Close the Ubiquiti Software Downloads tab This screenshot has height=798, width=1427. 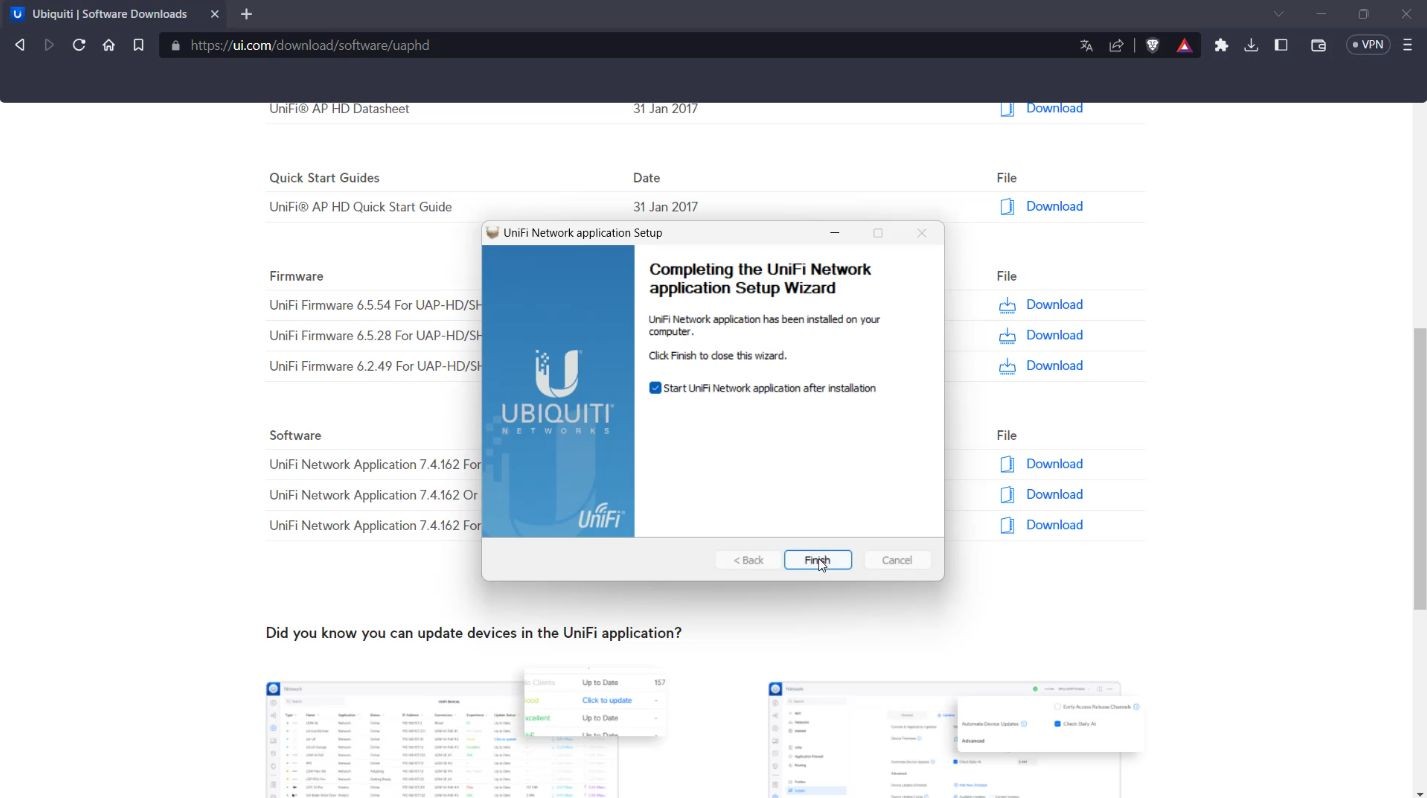pyautogui.click(x=214, y=14)
